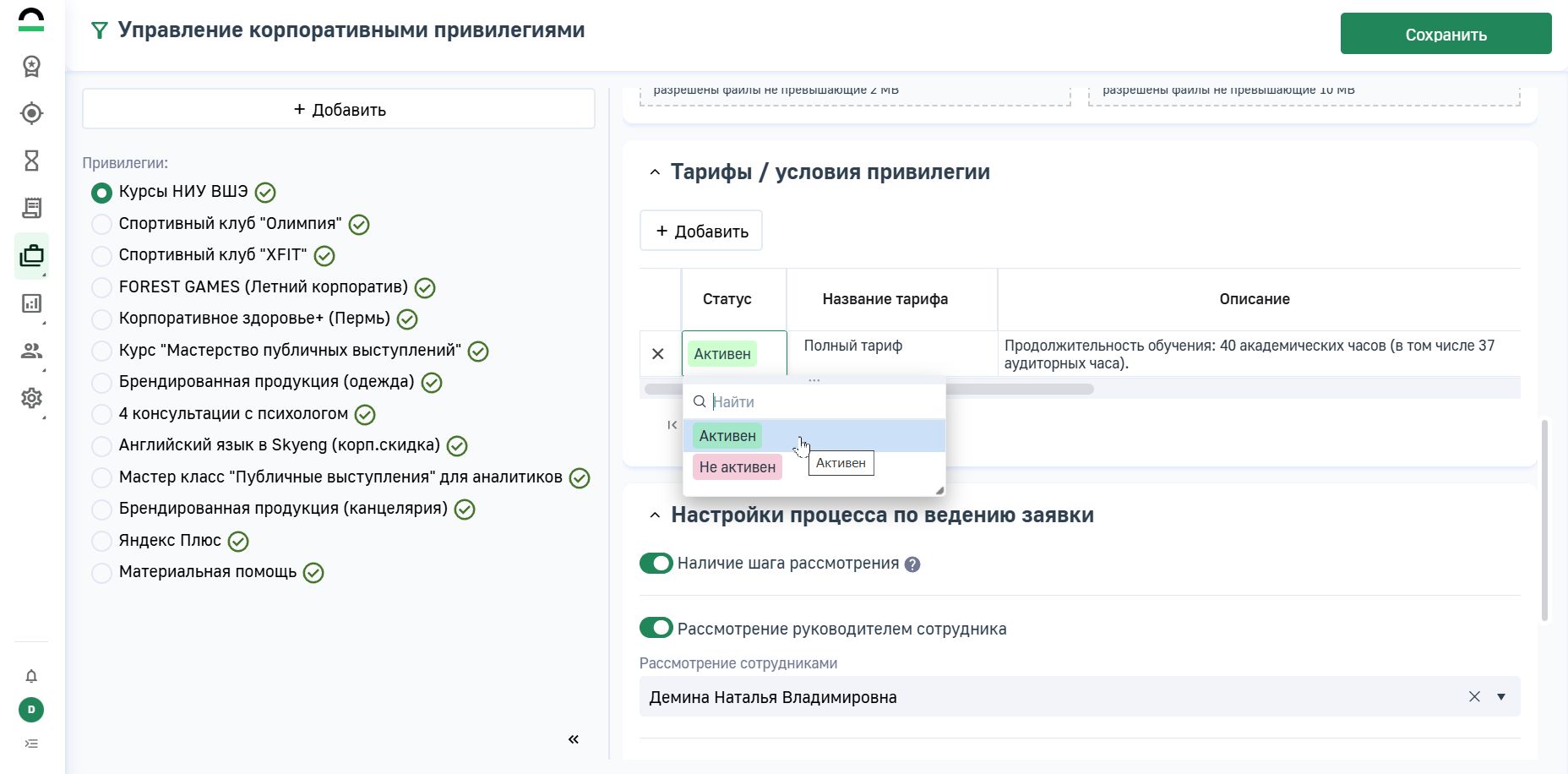This screenshot has width=1568, height=774.
Task: Click the target goals sidebar icon
Action: point(31,113)
